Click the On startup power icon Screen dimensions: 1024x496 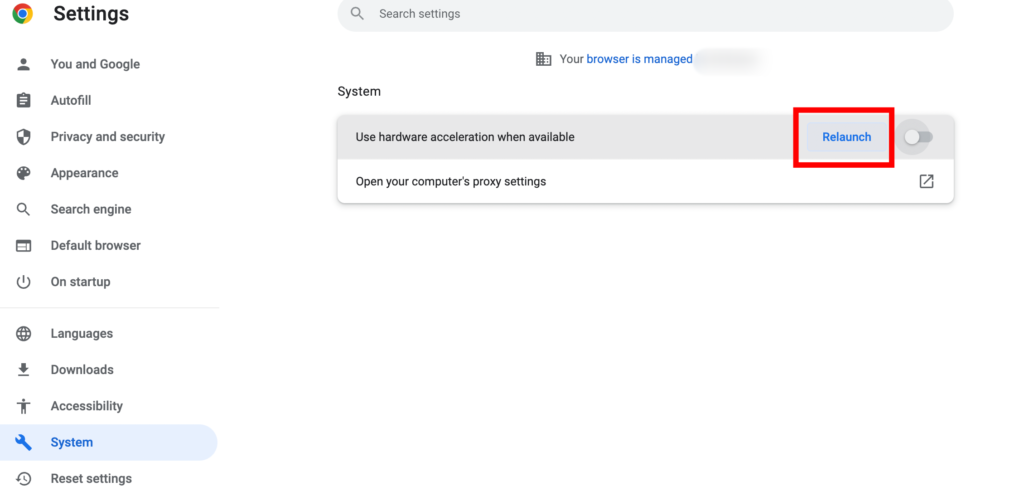[x=24, y=282]
